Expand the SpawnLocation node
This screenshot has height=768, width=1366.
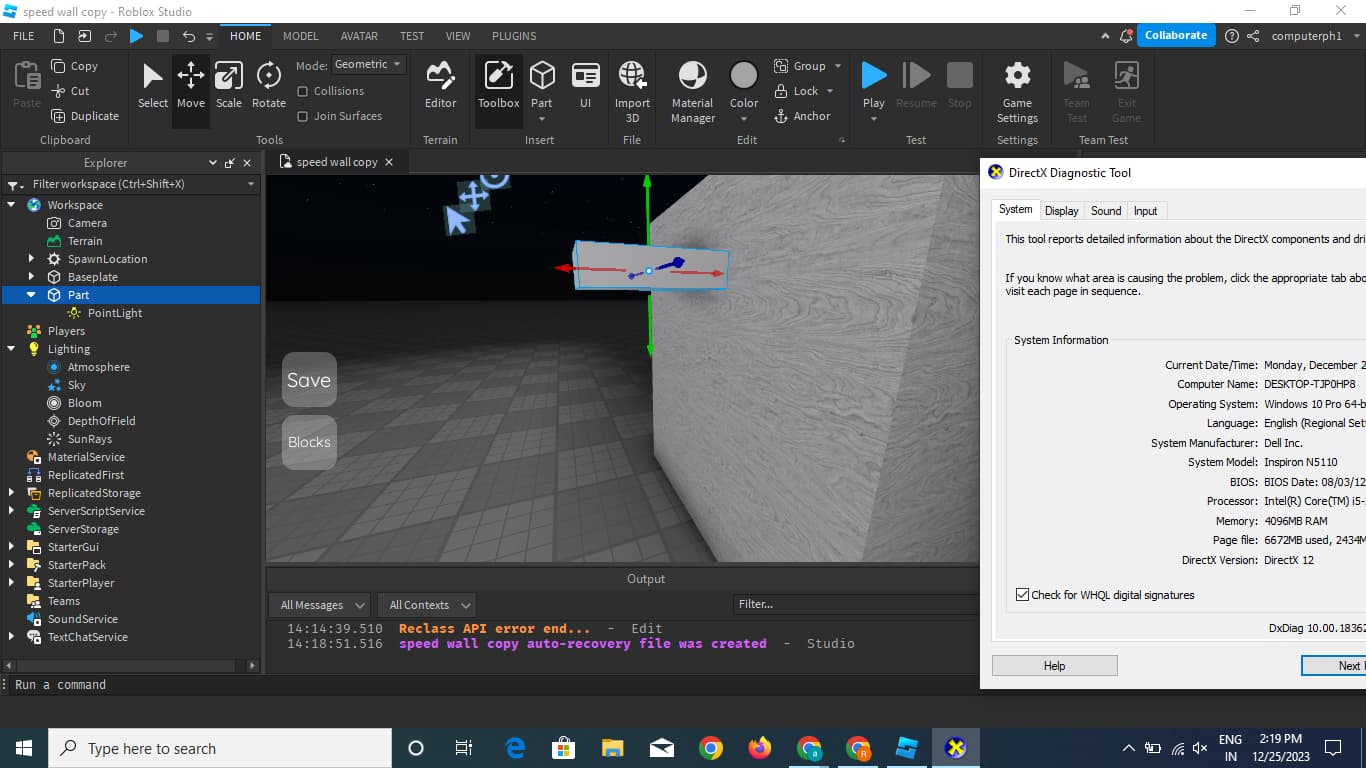(30, 259)
